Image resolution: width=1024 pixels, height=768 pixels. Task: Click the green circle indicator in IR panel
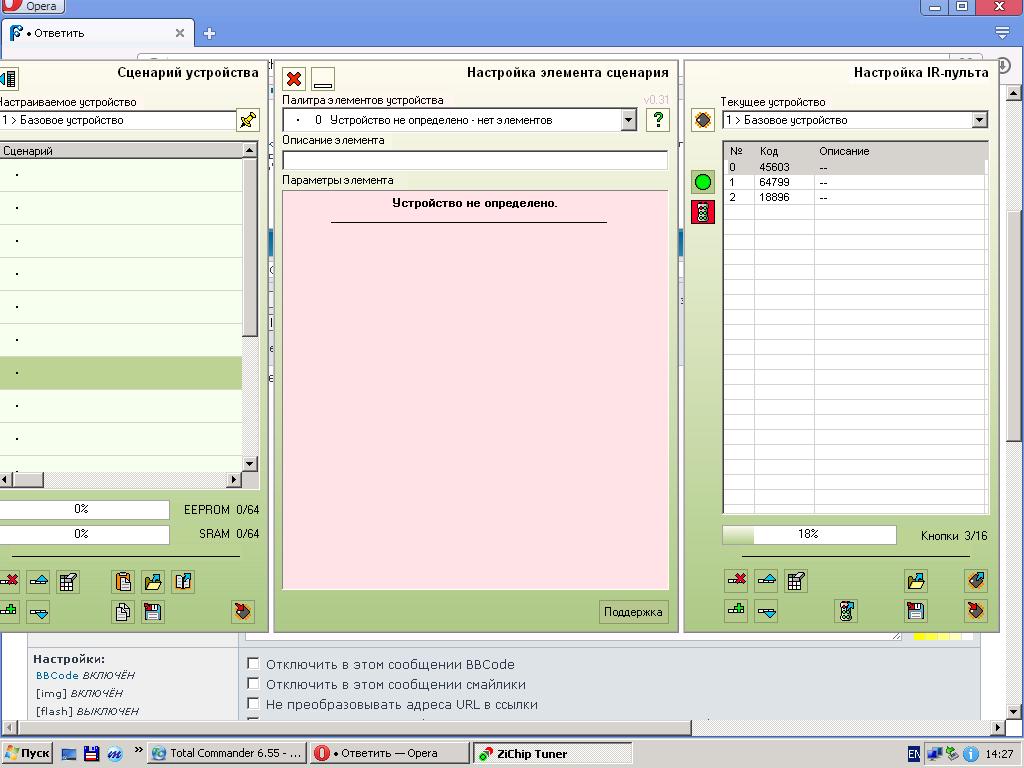coord(703,182)
